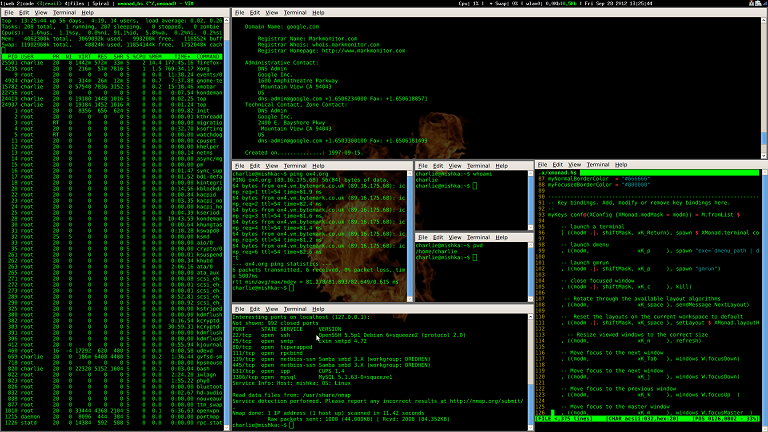
Task: Click the lock tray icon in top bar
Action: 752,3
